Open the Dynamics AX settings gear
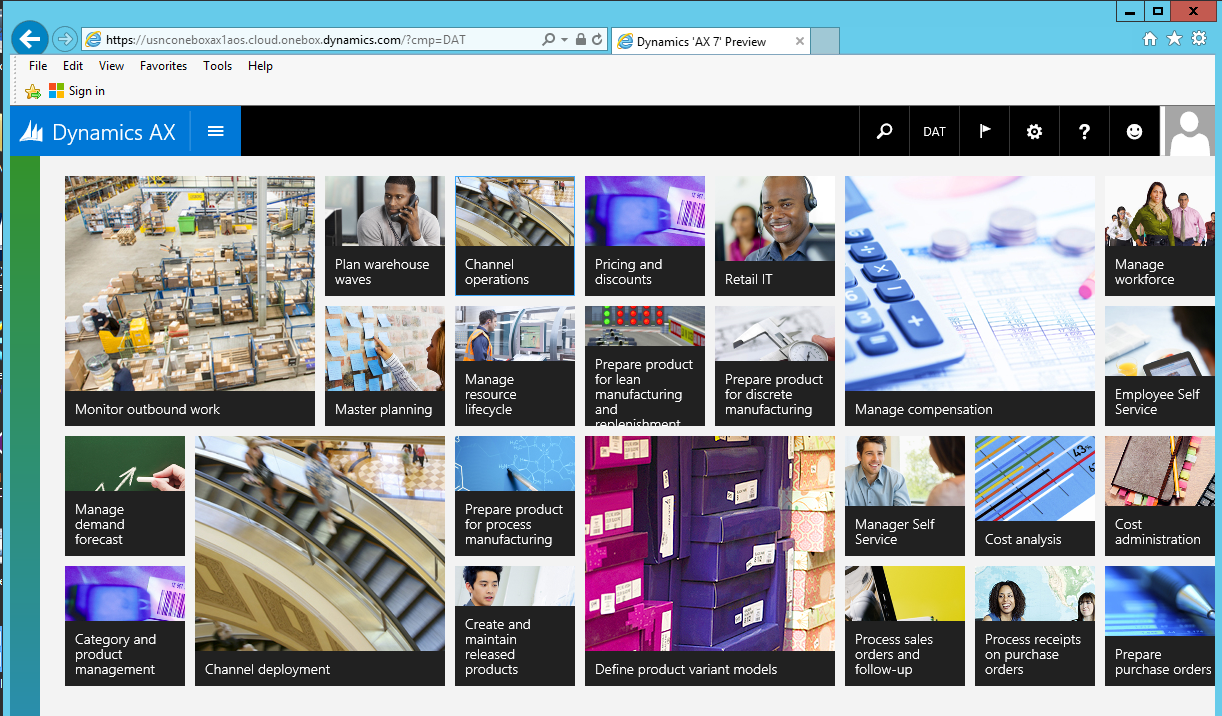This screenshot has height=716, width=1222. coord(1035,131)
